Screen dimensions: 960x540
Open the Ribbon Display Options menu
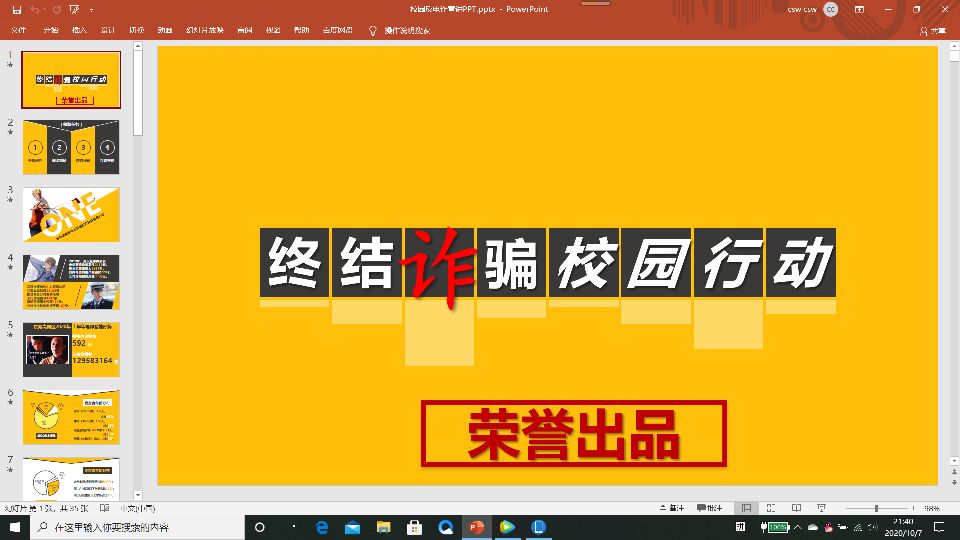[x=861, y=9]
